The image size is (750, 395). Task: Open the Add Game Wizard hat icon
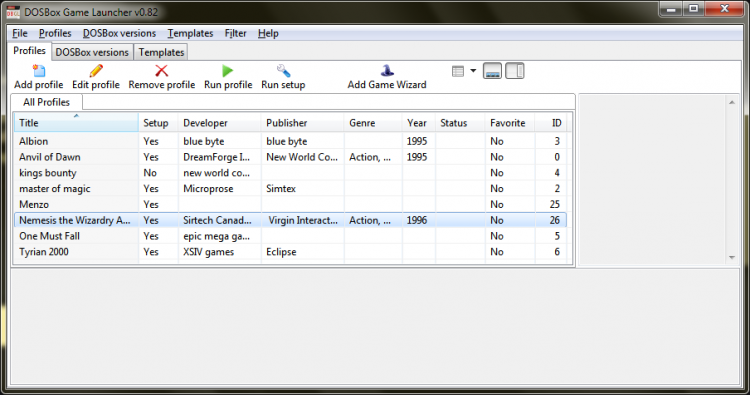pyautogui.click(x=387, y=71)
